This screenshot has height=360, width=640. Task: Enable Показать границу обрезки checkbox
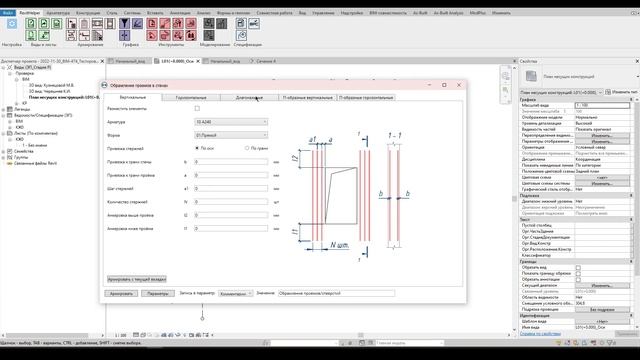point(578,273)
